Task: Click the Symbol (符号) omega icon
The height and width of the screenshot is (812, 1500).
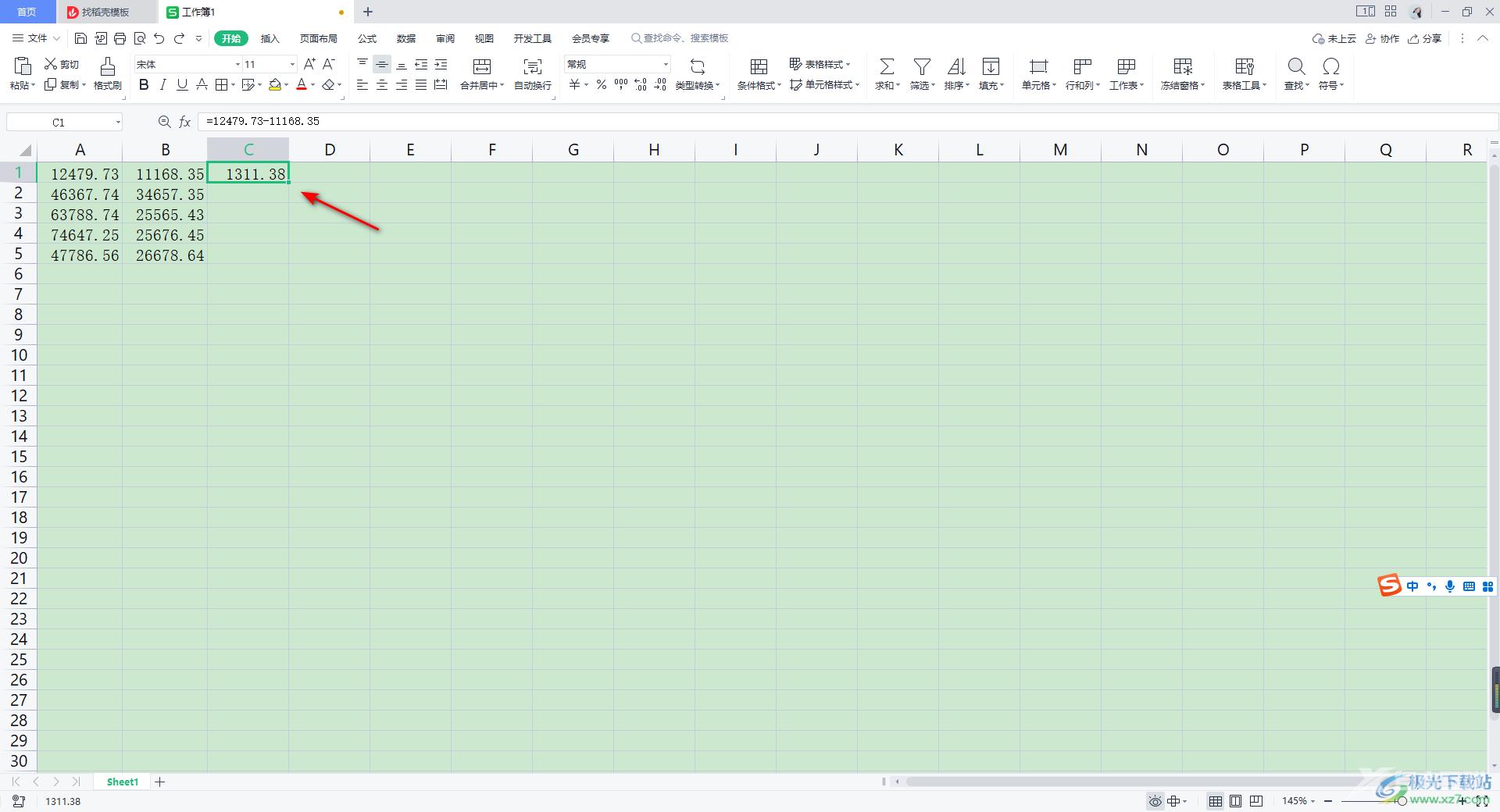Action: tap(1331, 66)
